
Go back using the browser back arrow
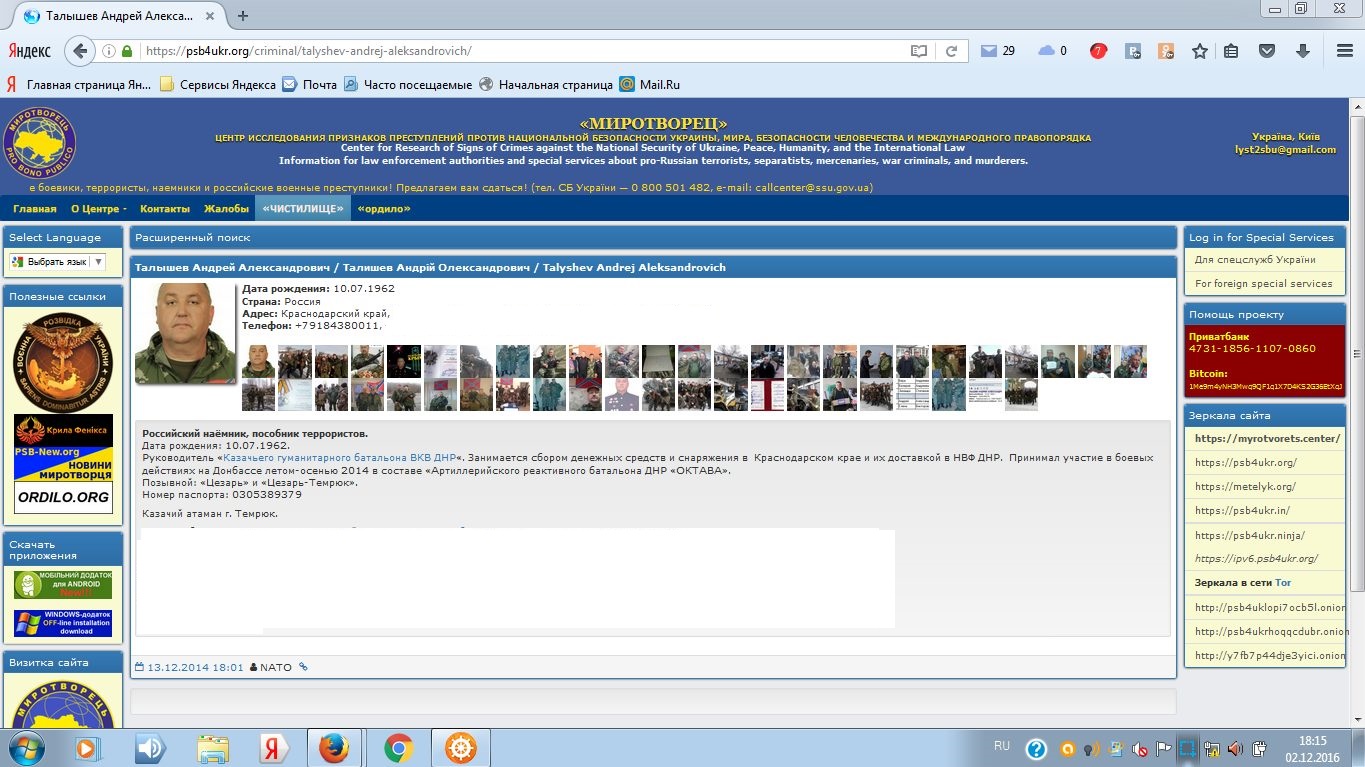[x=81, y=51]
